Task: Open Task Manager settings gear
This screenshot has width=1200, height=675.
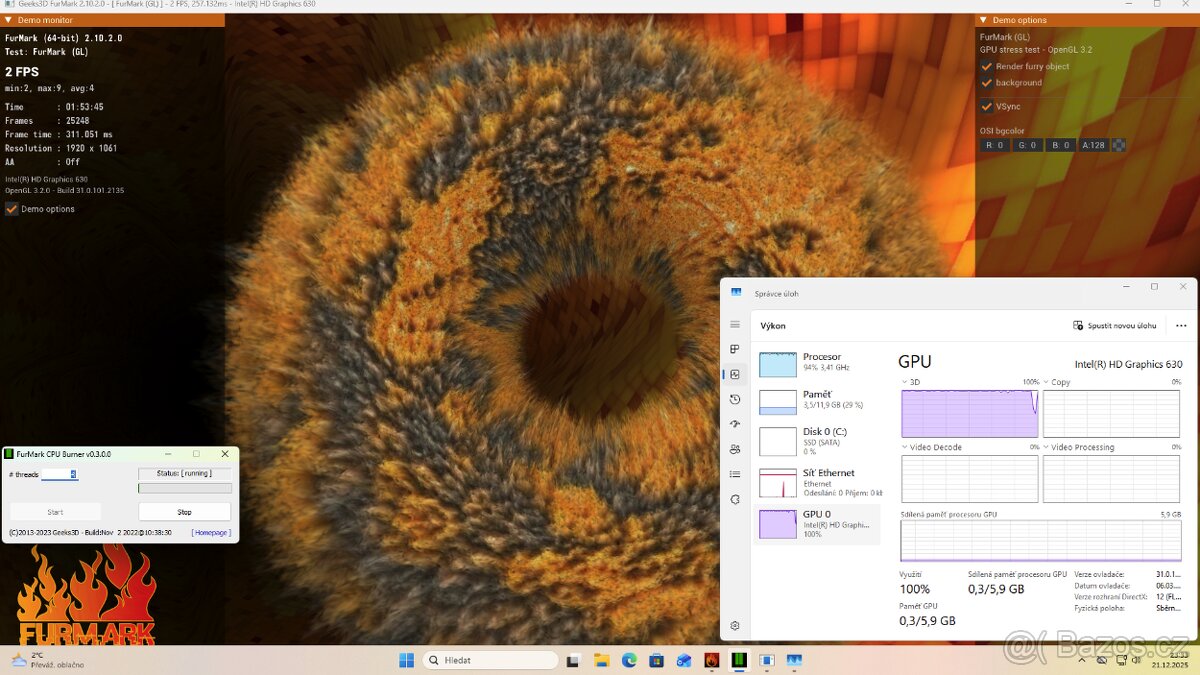Action: 735,625
